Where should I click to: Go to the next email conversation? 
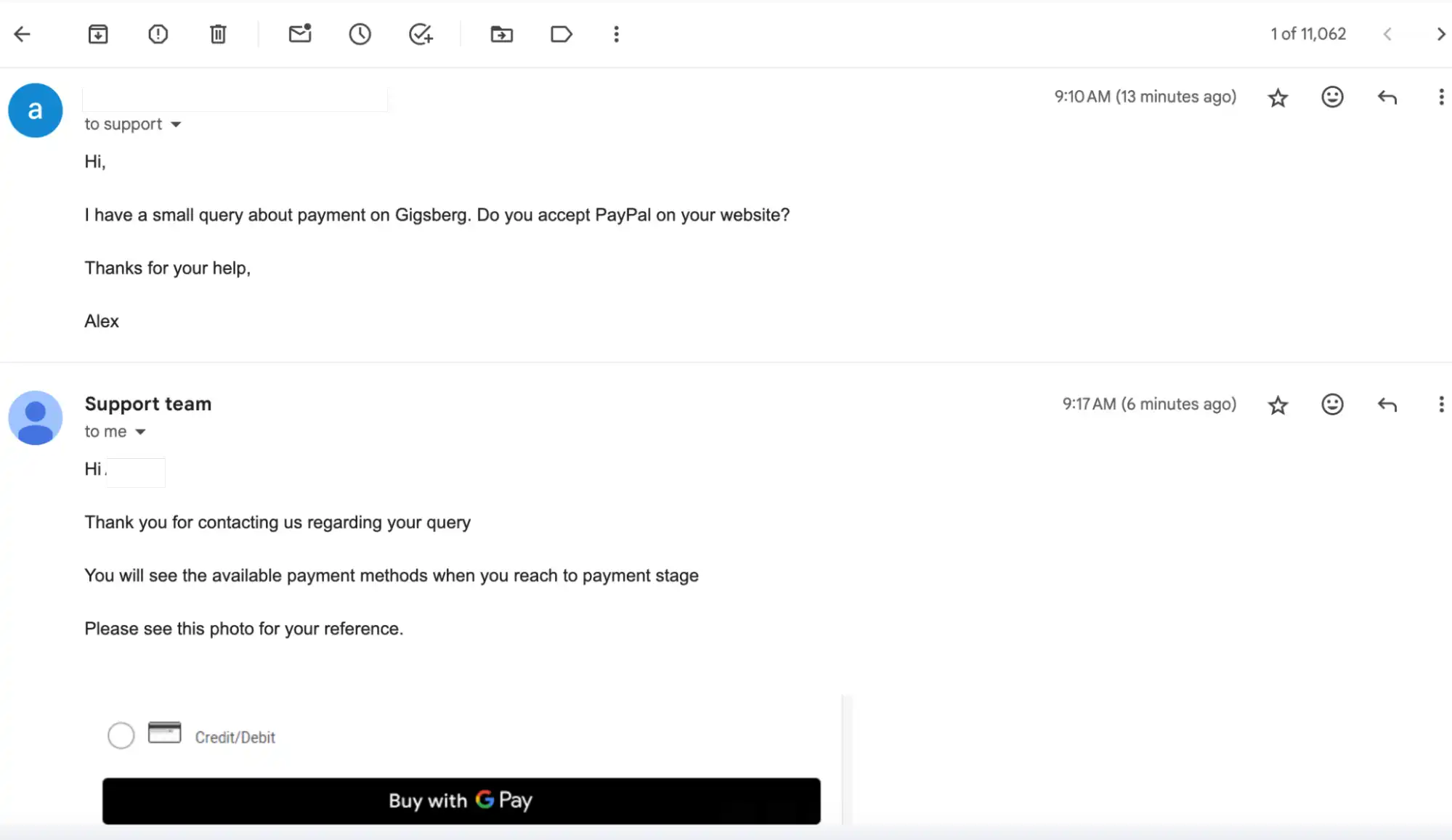click(1440, 34)
